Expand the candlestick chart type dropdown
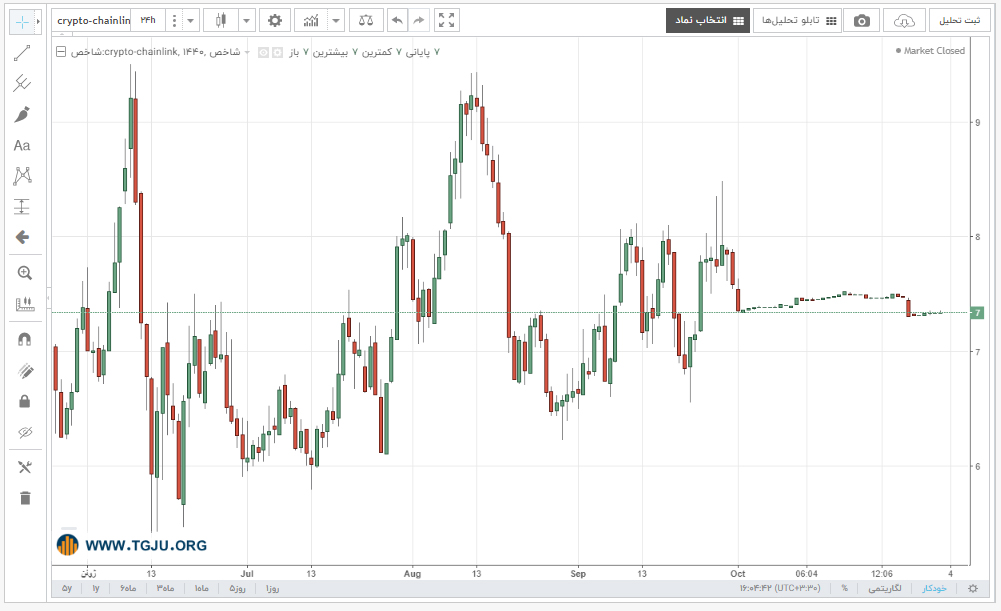1001x611 pixels. click(246, 20)
